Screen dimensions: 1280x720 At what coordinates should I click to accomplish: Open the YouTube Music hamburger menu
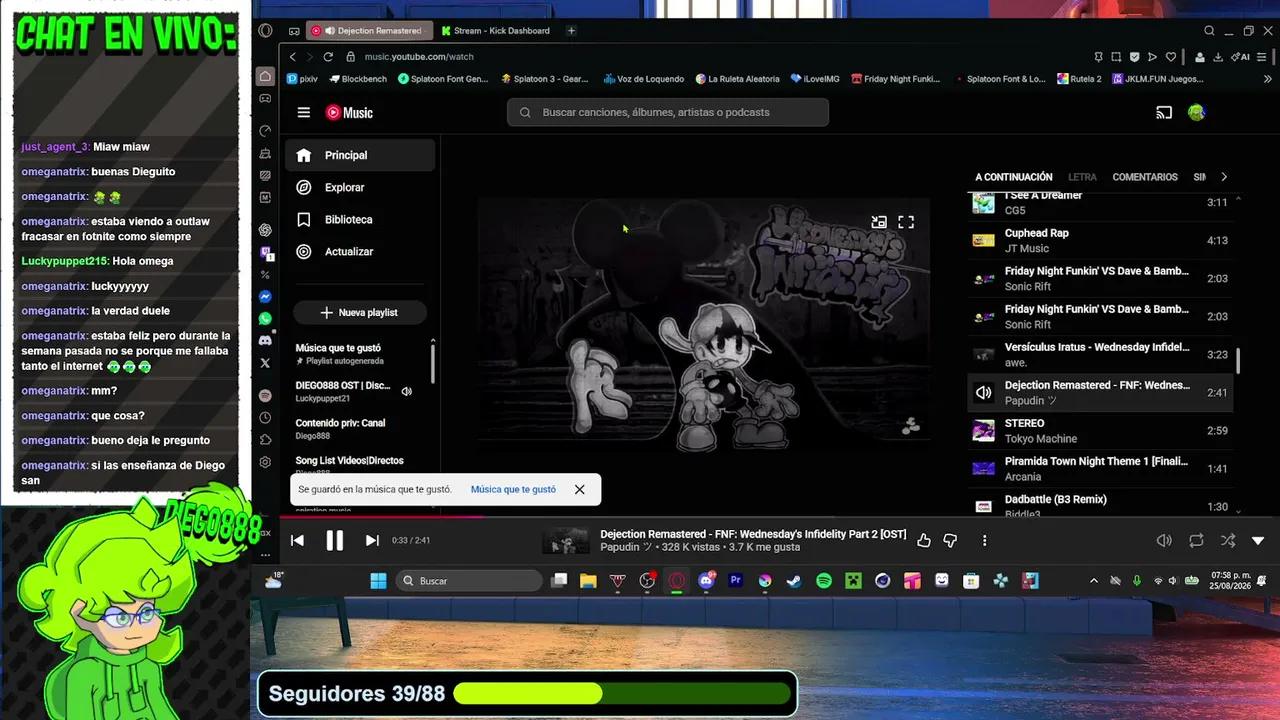click(304, 113)
